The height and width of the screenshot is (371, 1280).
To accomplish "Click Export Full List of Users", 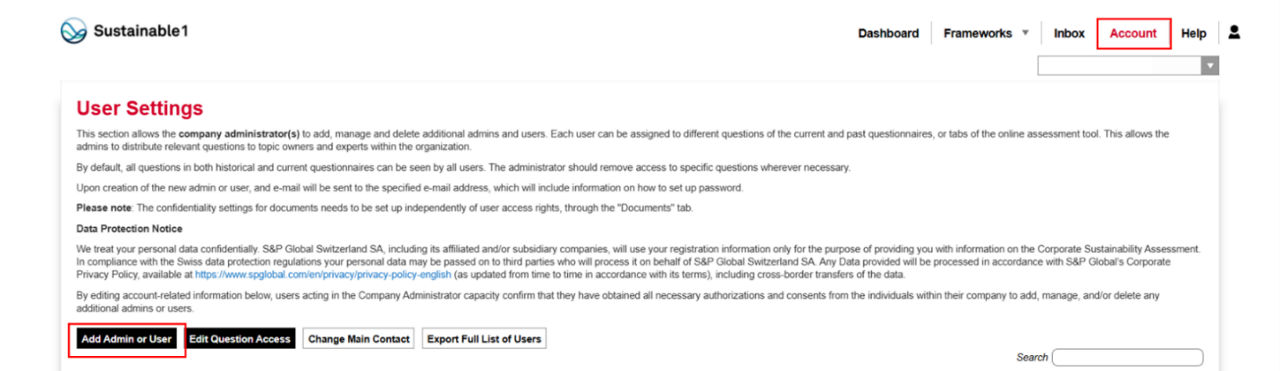I will tap(484, 339).
